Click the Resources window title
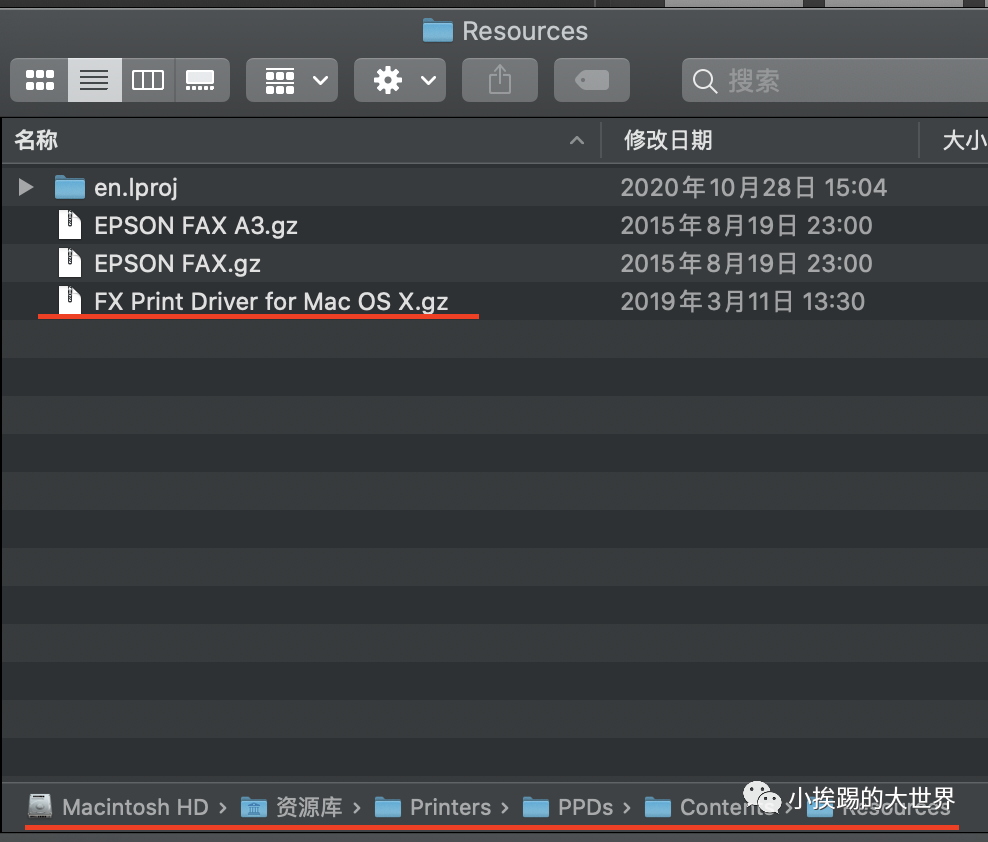 525,31
